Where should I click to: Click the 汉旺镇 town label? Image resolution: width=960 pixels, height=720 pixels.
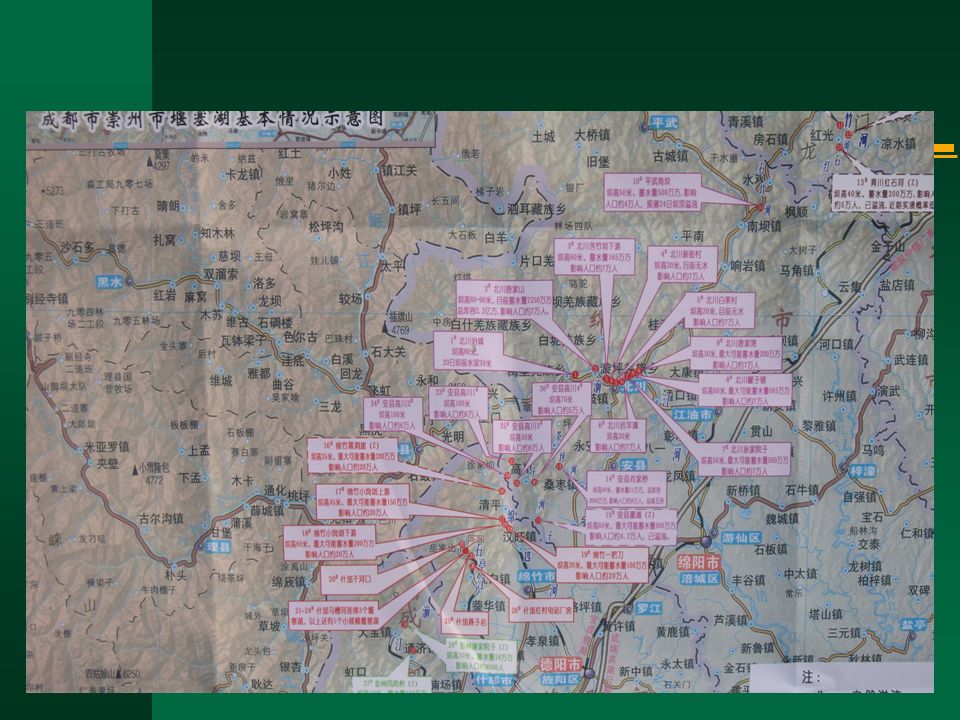519,536
